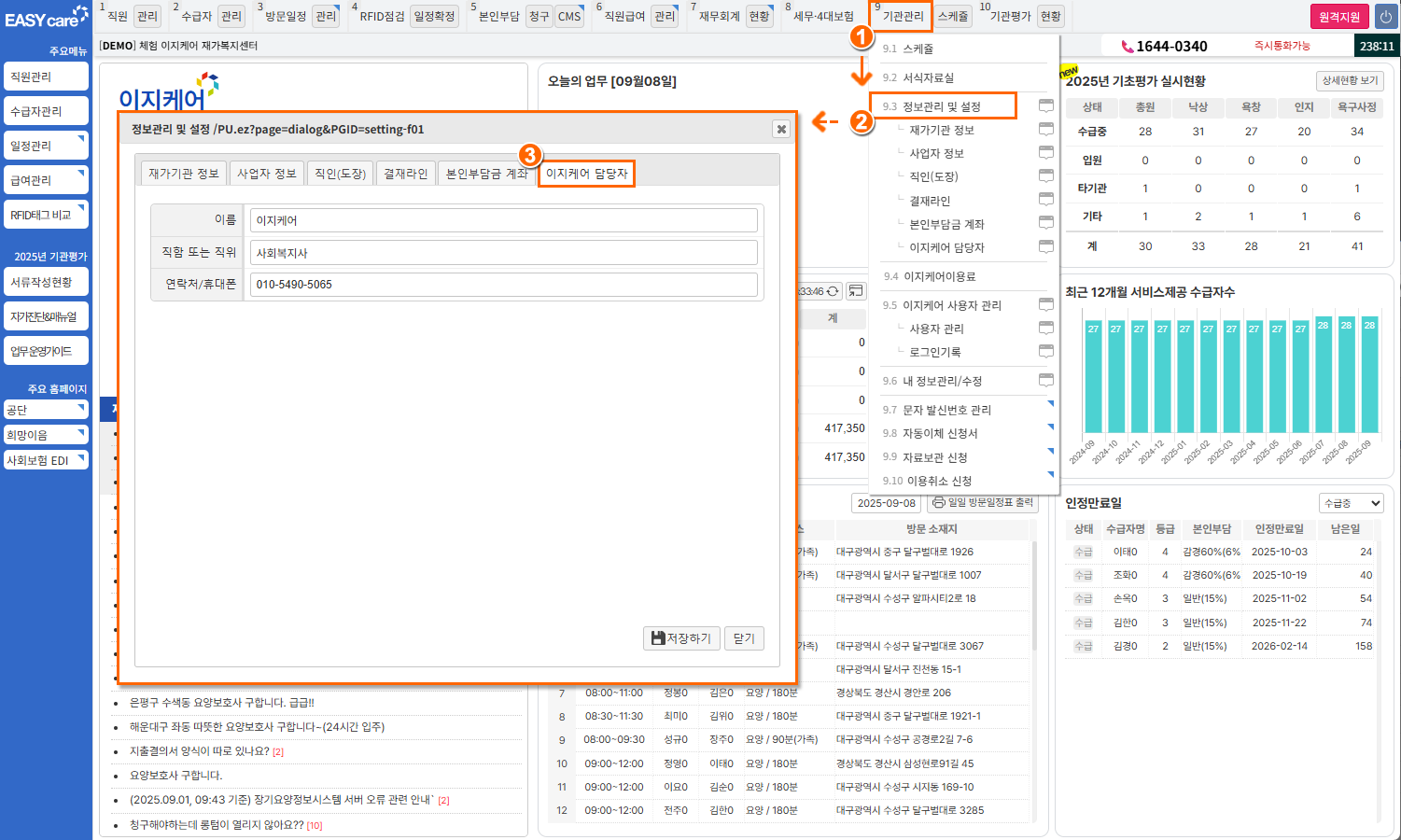Click the 저장하기 save button

point(681,638)
